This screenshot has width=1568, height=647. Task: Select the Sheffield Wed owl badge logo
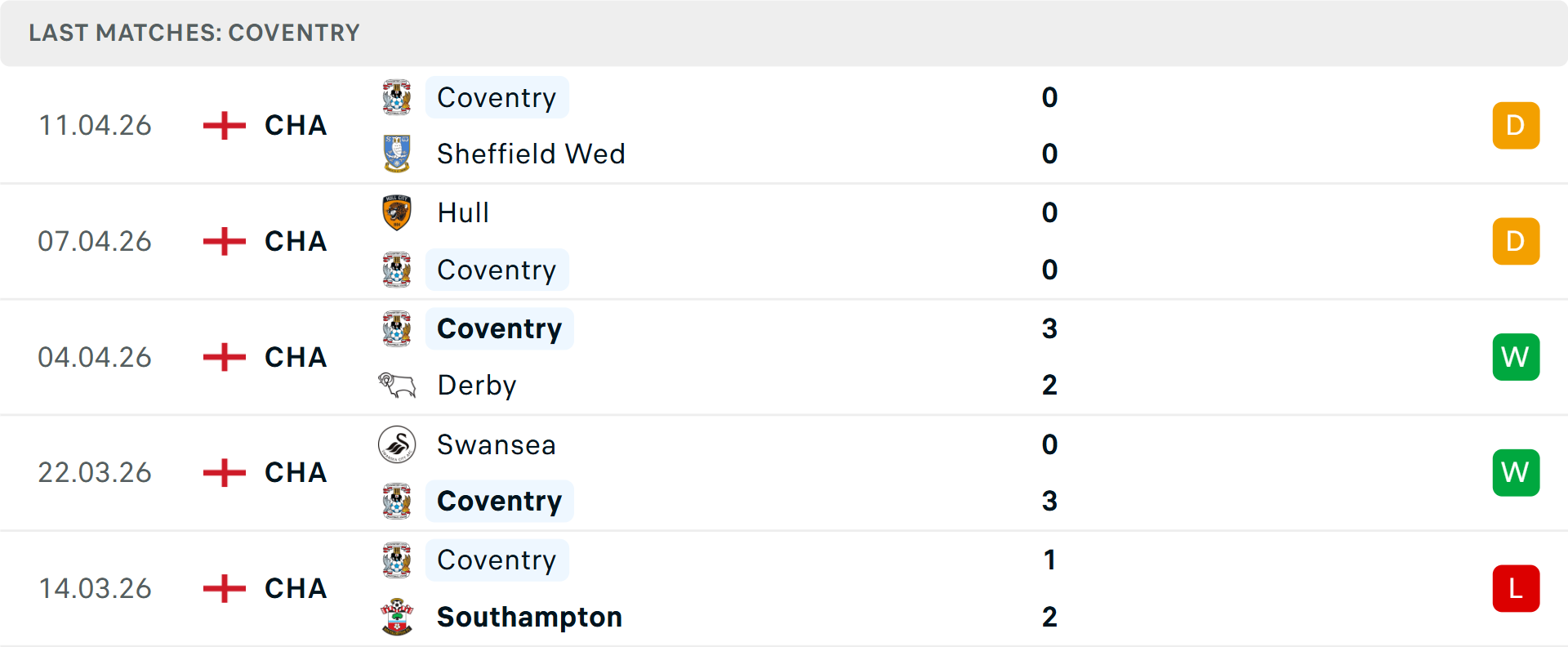pyautogui.click(x=397, y=153)
